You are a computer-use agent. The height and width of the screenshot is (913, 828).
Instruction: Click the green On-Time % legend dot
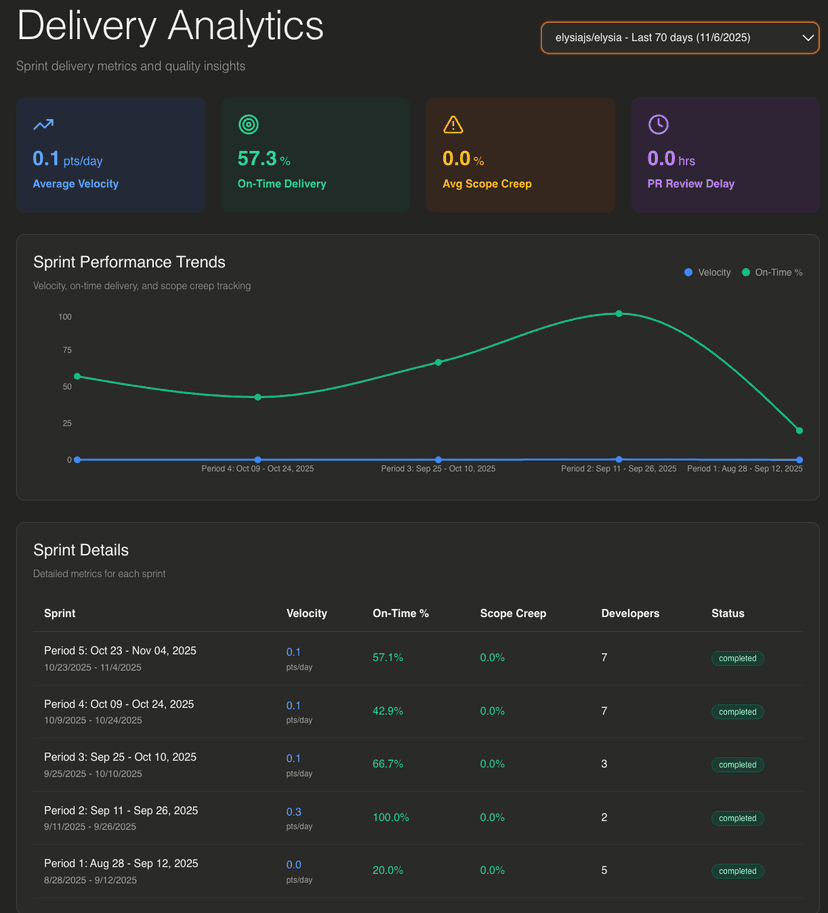(748, 272)
